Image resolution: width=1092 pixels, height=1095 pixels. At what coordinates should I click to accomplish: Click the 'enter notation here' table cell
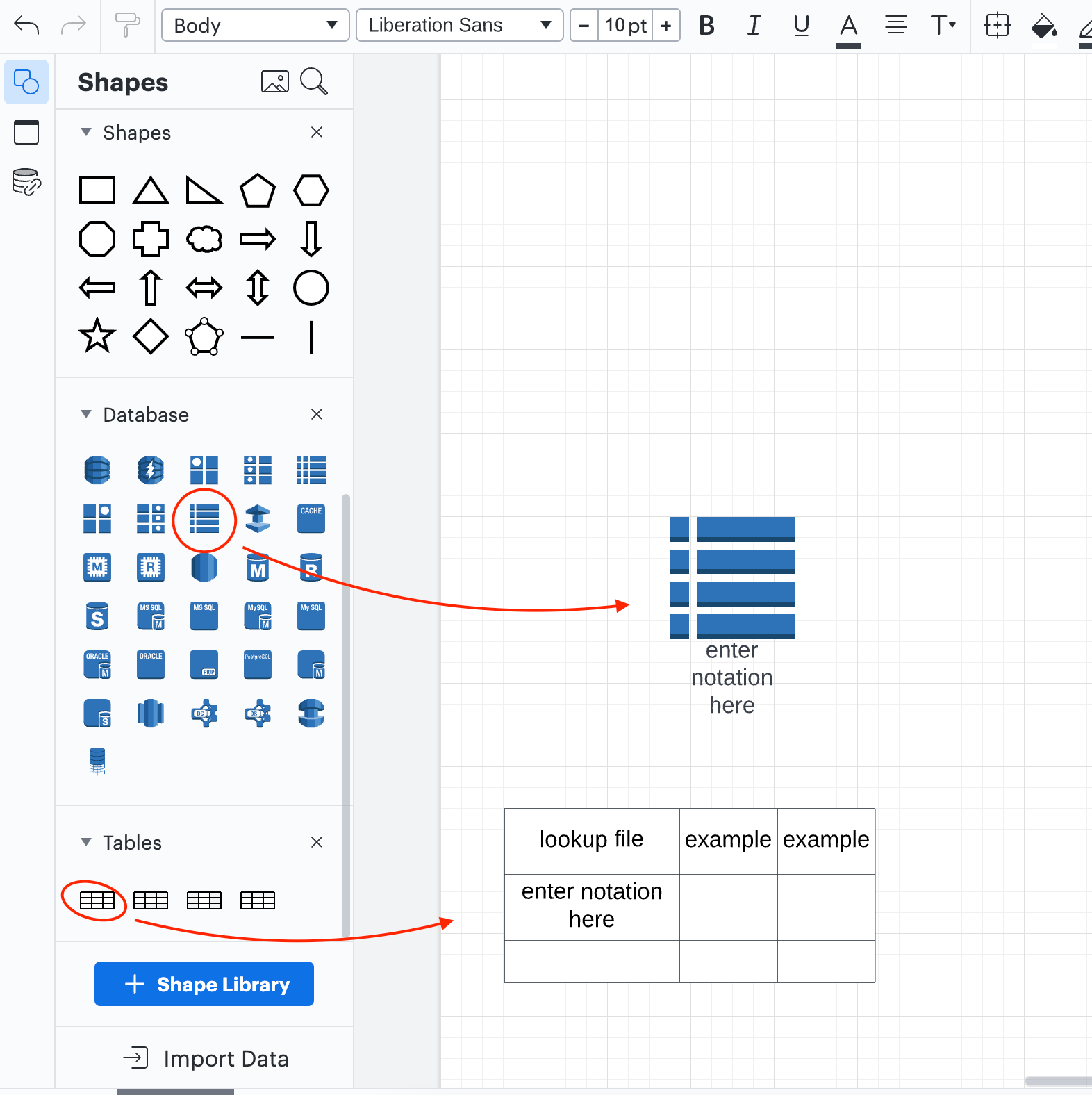(592, 907)
